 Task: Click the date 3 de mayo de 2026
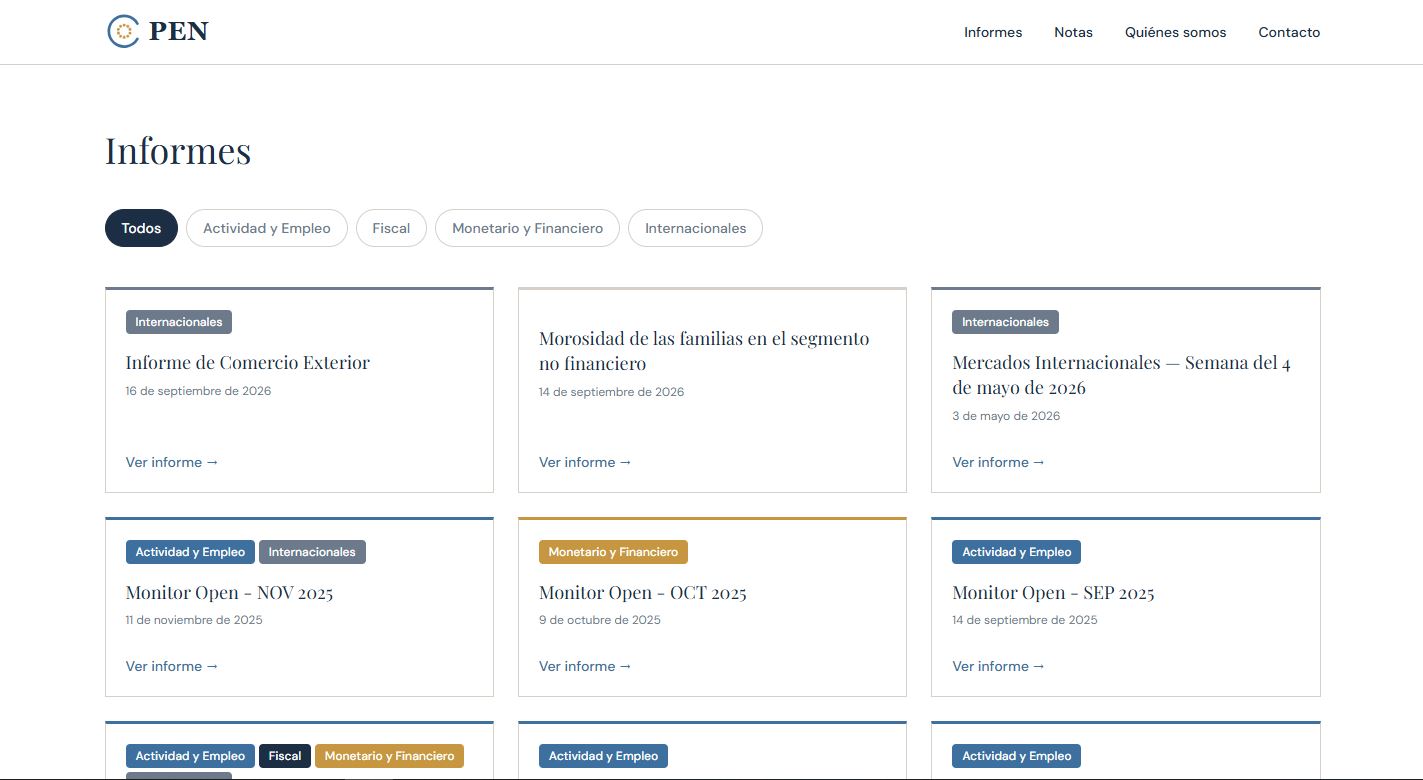coord(1006,416)
